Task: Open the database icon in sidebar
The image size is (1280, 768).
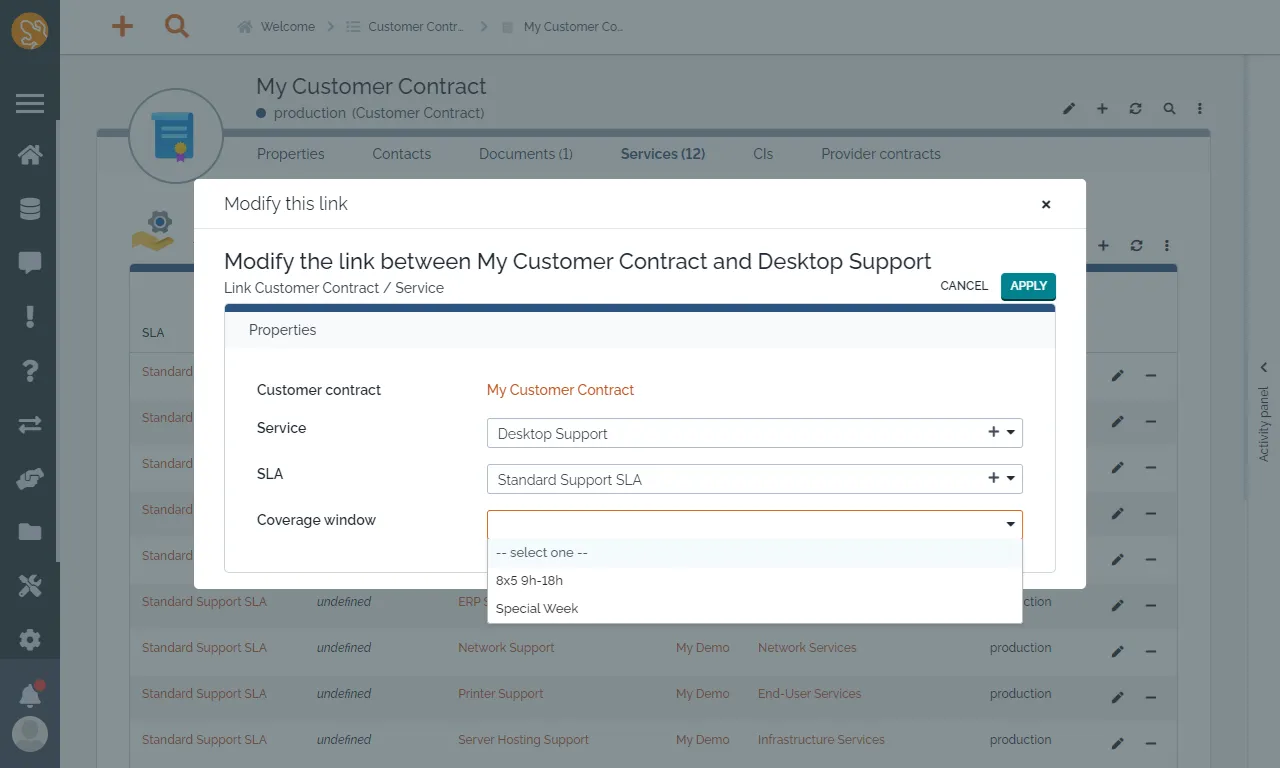Action: pos(30,209)
